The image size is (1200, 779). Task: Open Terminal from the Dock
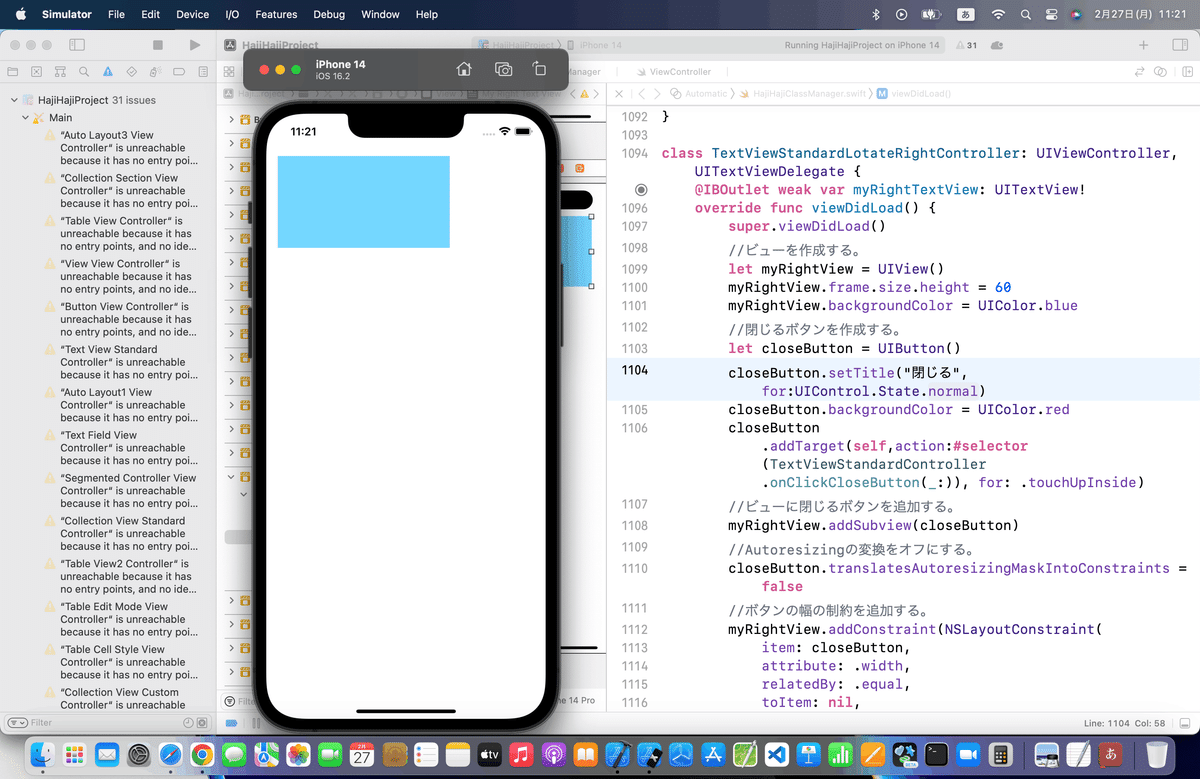point(937,754)
